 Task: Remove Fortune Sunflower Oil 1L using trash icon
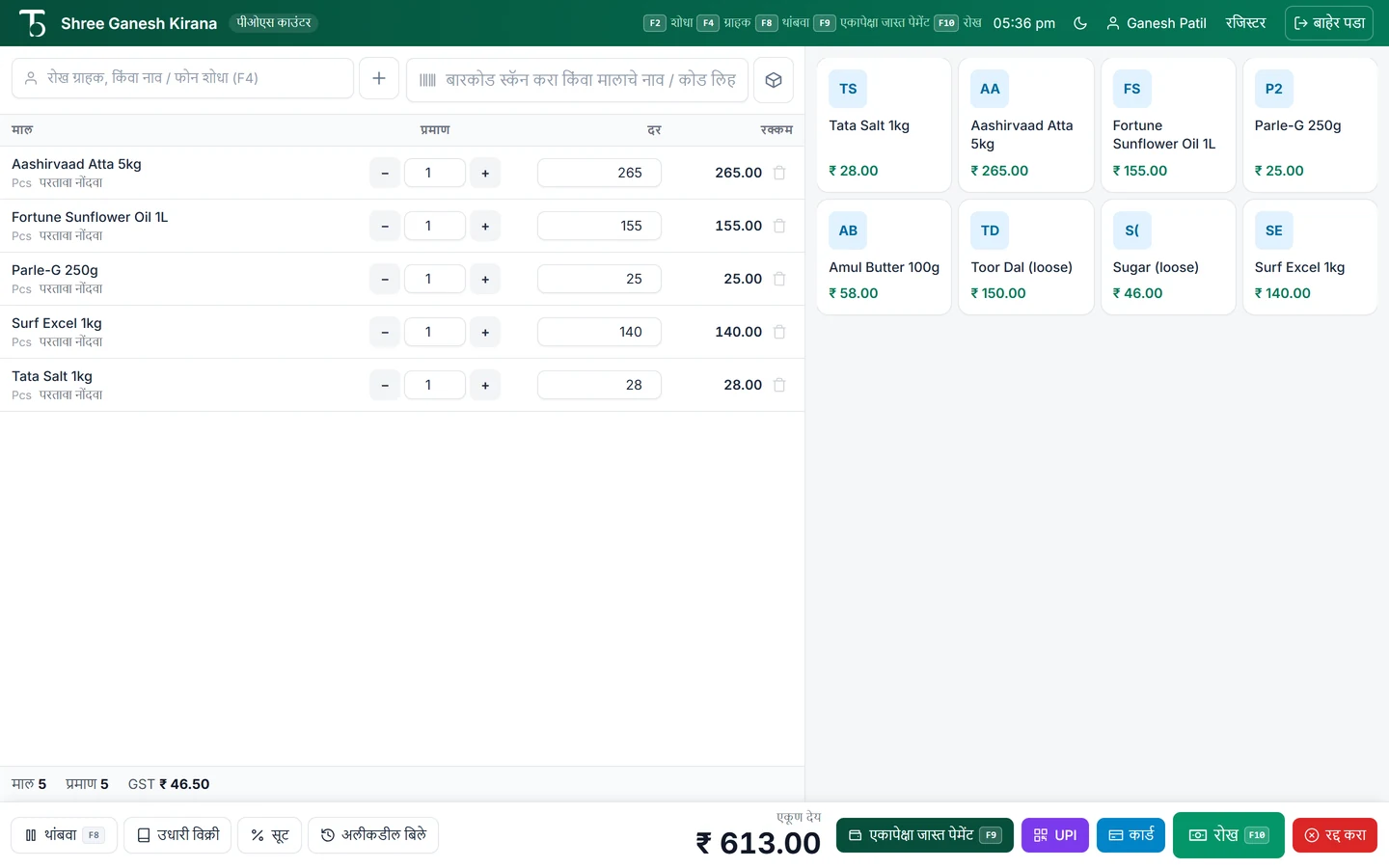pos(779,226)
